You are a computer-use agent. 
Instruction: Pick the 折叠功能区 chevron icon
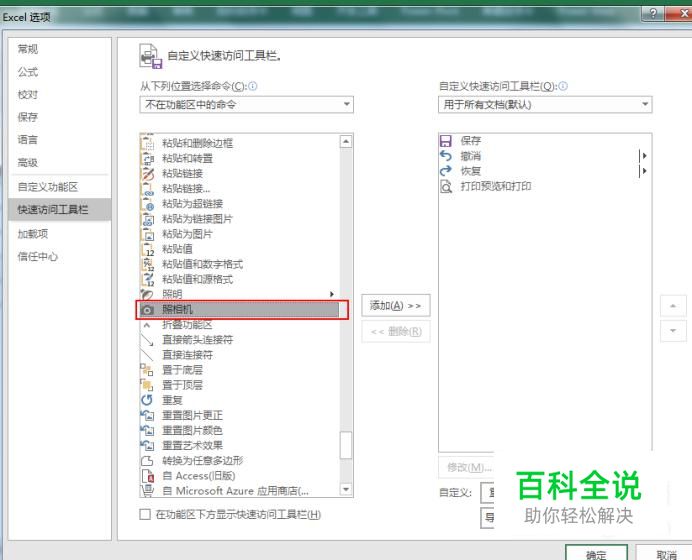coord(147,325)
